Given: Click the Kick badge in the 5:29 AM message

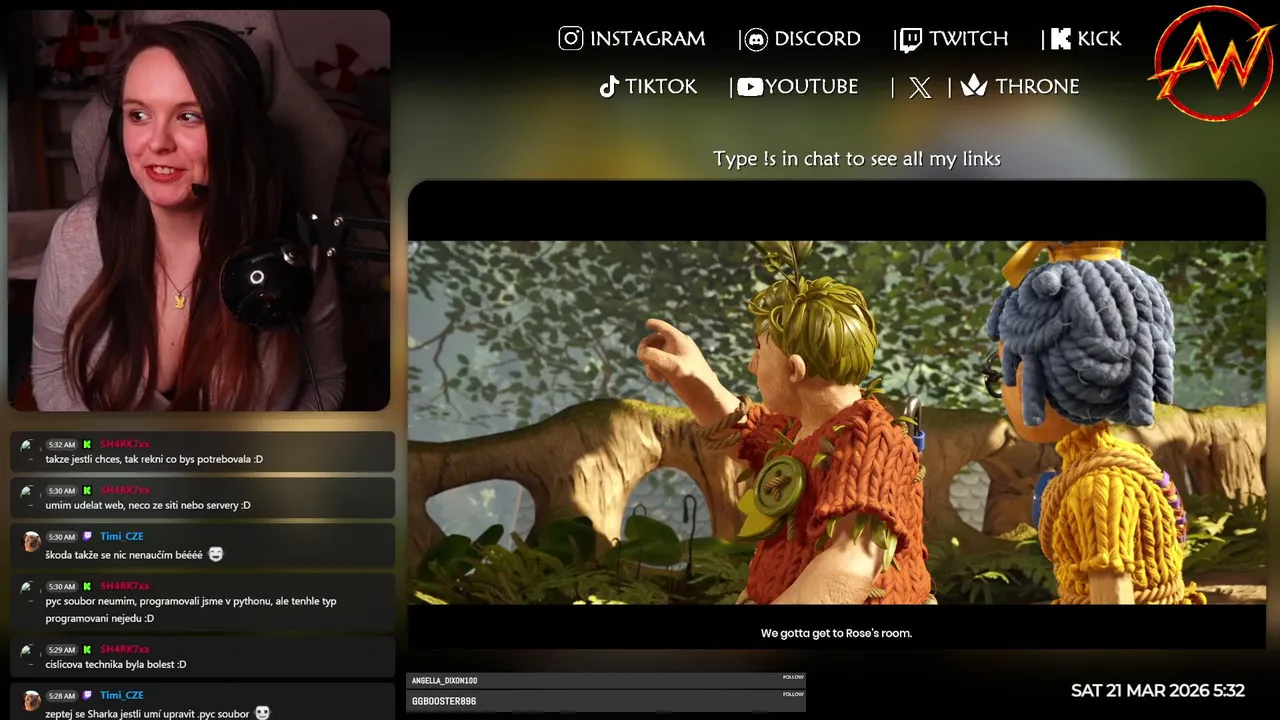Looking at the screenshot, I should pyautogui.click(x=87, y=649).
